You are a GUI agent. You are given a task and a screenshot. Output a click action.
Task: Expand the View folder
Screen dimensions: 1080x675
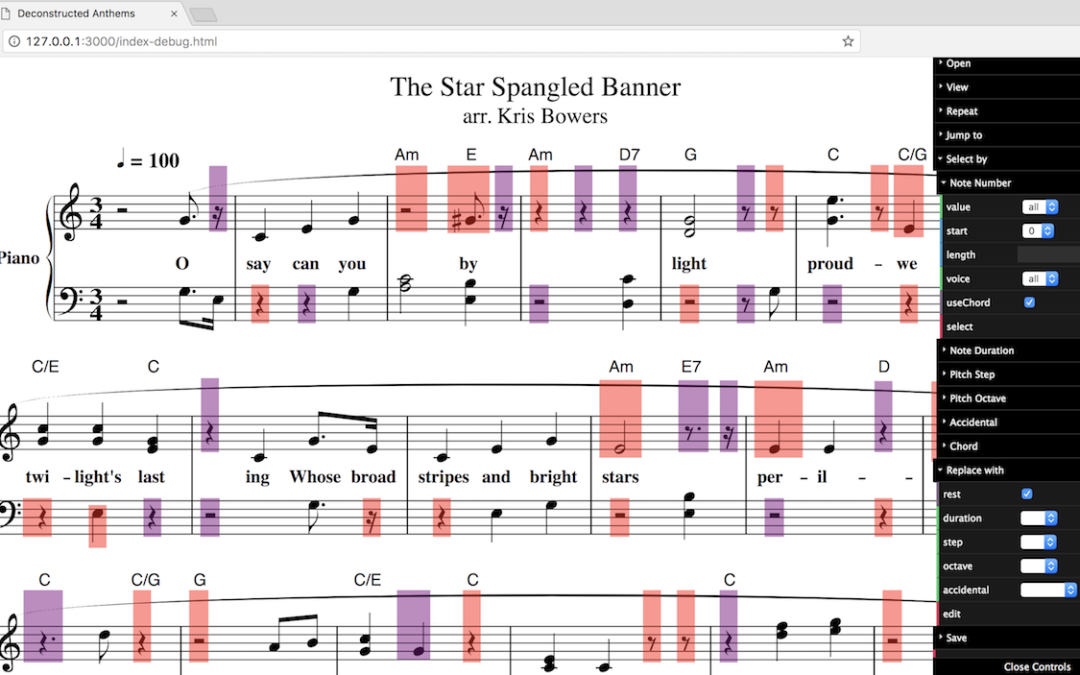point(1006,87)
